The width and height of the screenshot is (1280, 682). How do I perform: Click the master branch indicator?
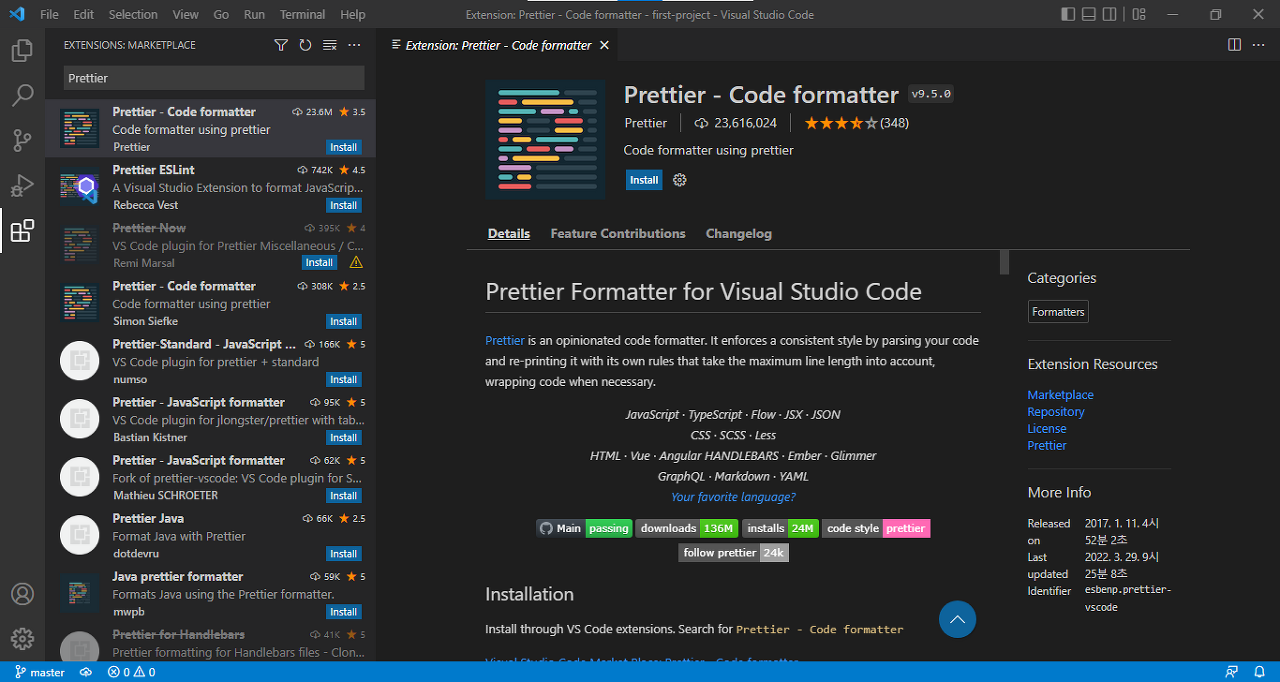tap(39, 672)
